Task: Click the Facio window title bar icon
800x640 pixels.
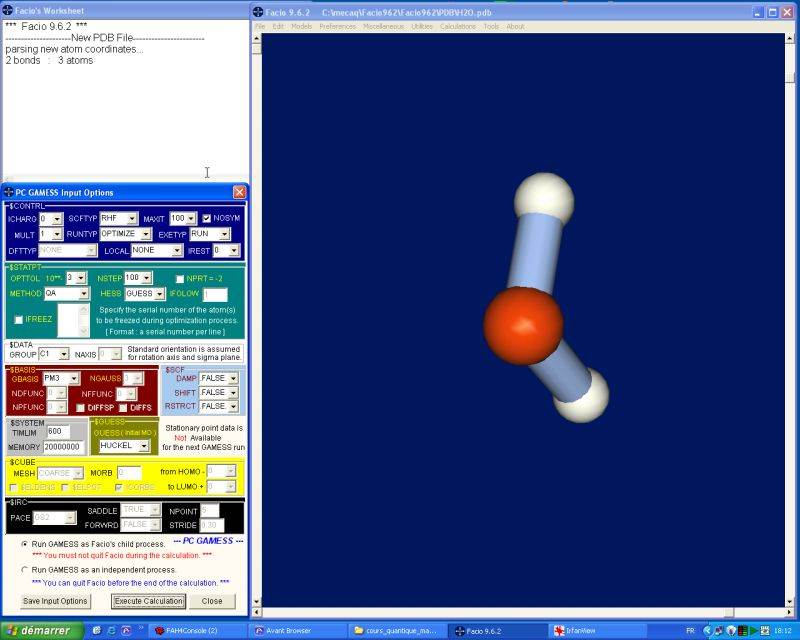Action: tap(258, 12)
